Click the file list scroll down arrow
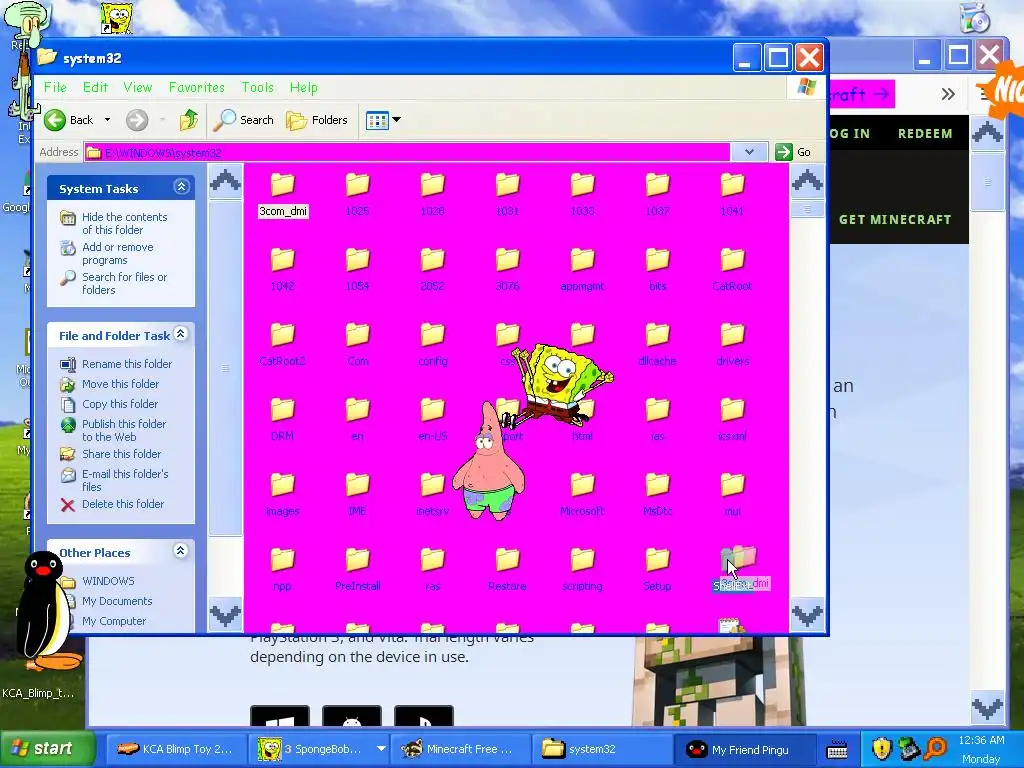This screenshot has width=1024, height=768. [807, 615]
